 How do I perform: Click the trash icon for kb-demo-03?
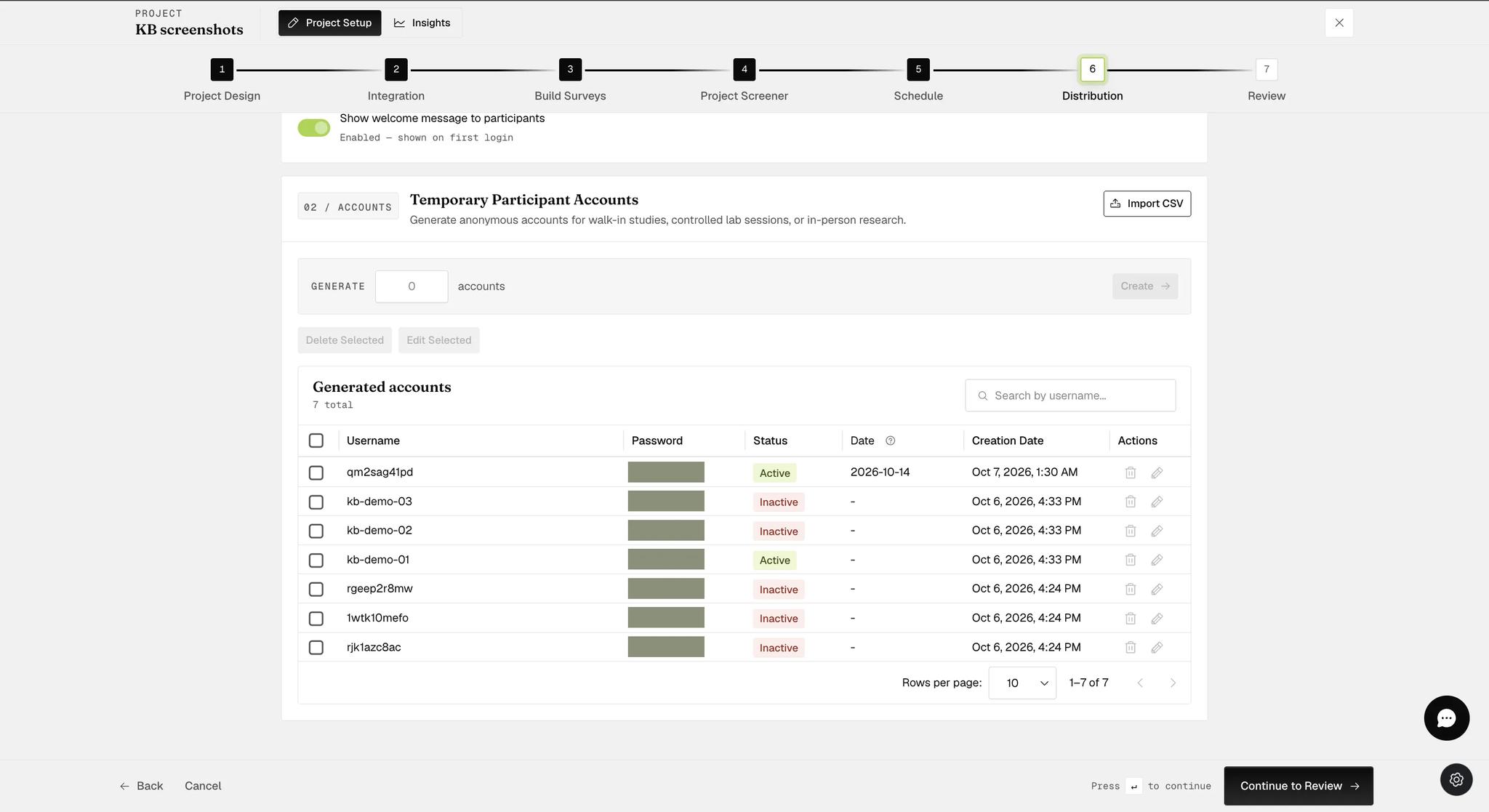click(1130, 502)
